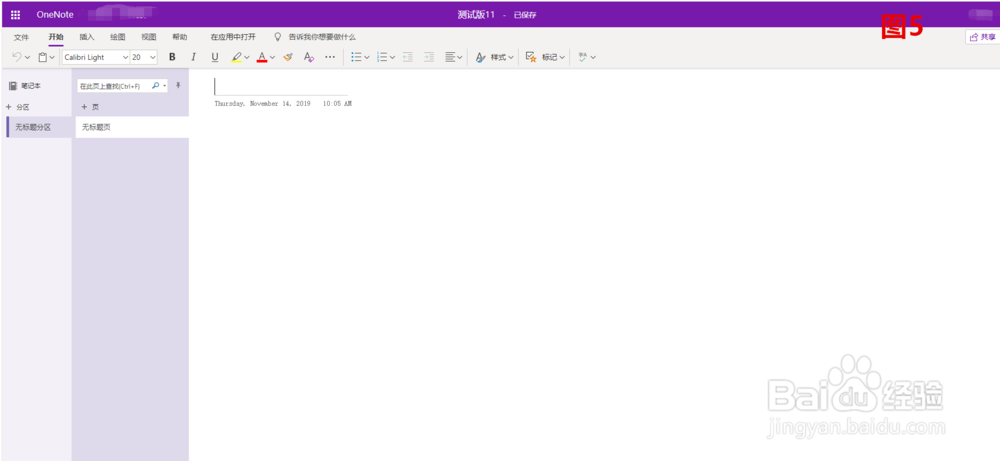Viewport: 1000px width, 461px height.
Task: Insert a numbered list
Action: coord(382,57)
